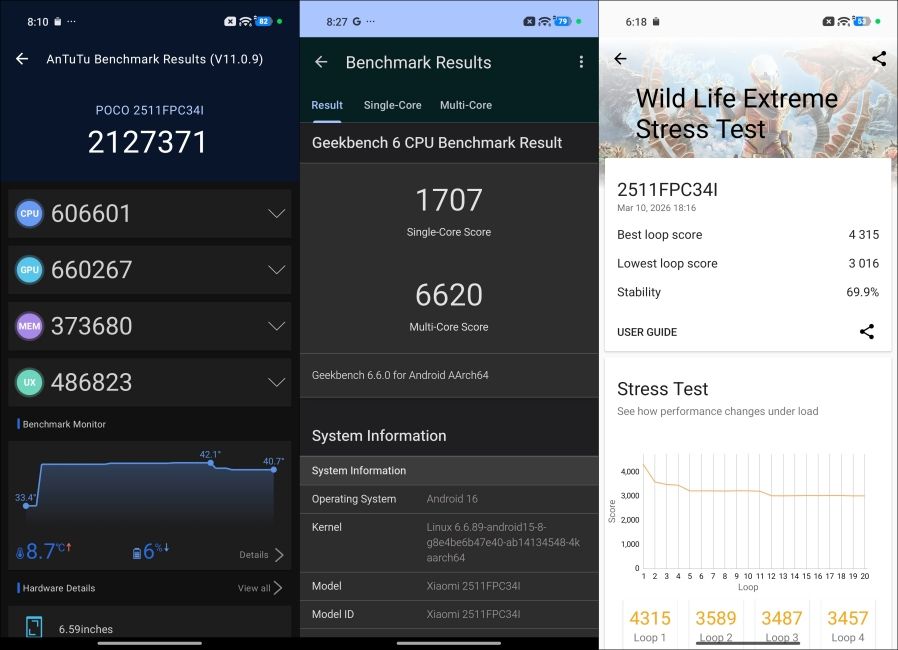
Task: Tap the battery drain indicator showing 6%
Action: (150, 550)
